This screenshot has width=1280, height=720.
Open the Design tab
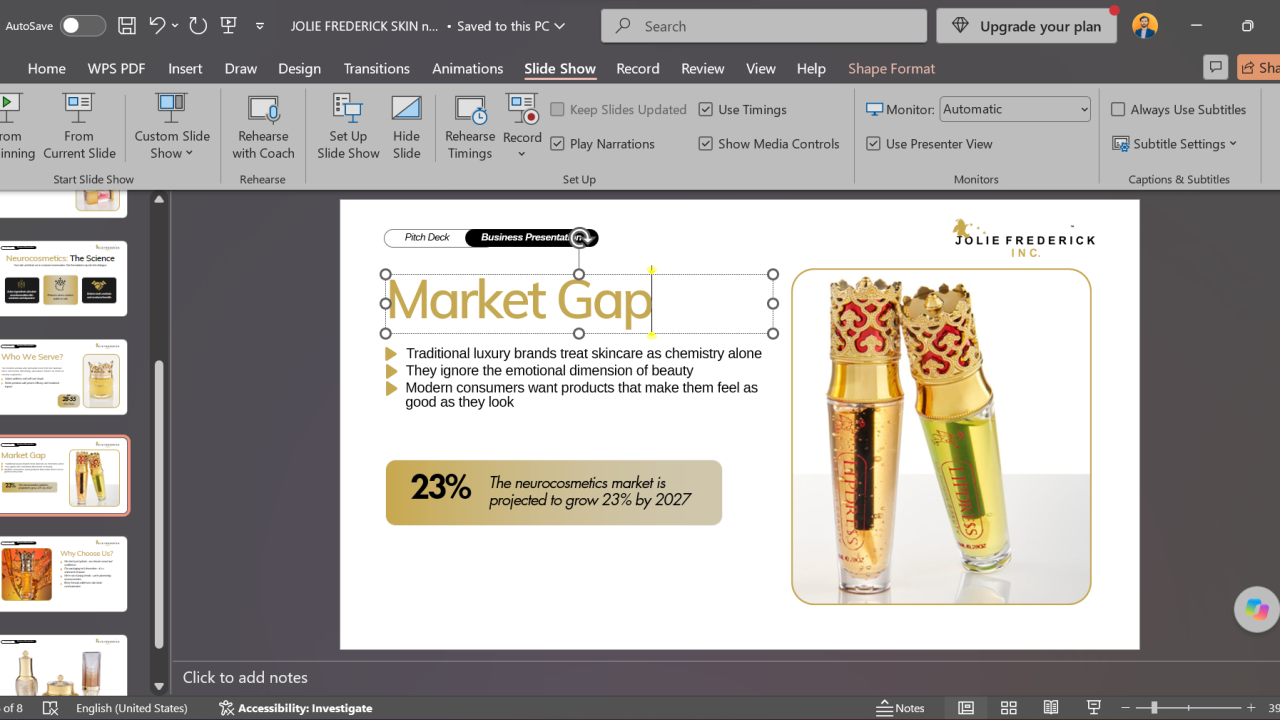[299, 68]
